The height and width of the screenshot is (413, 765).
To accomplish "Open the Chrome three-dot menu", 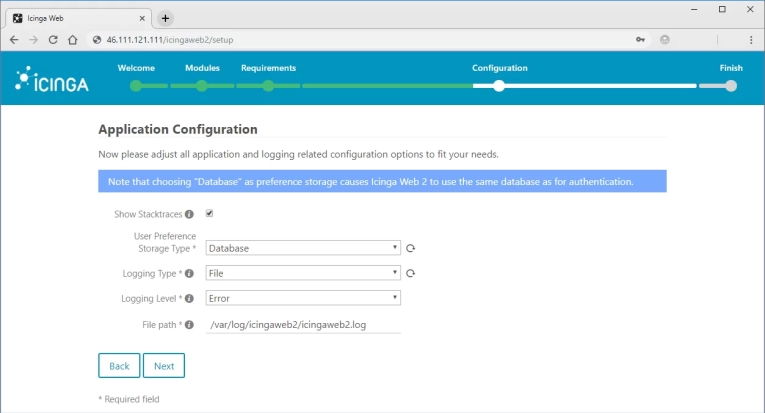I will click(x=750, y=39).
